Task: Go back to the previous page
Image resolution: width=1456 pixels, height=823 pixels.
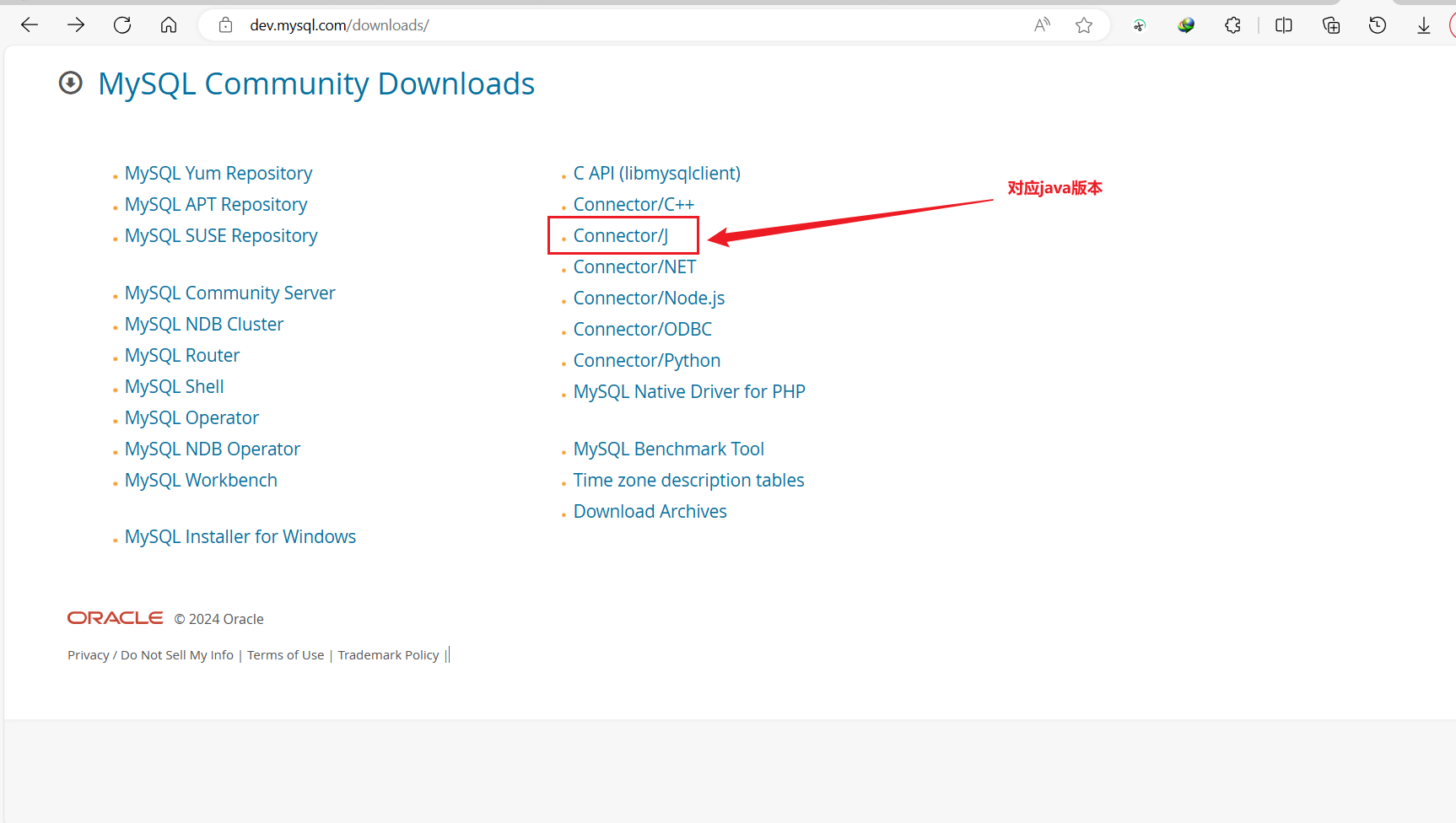Action: click(30, 25)
